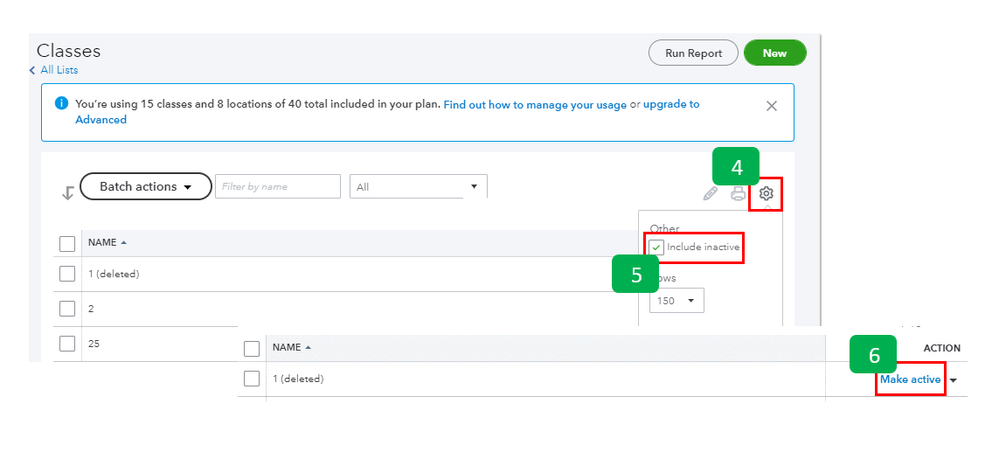Expand the arrow next to Make active
This screenshot has width=999, height=453.
click(953, 380)
